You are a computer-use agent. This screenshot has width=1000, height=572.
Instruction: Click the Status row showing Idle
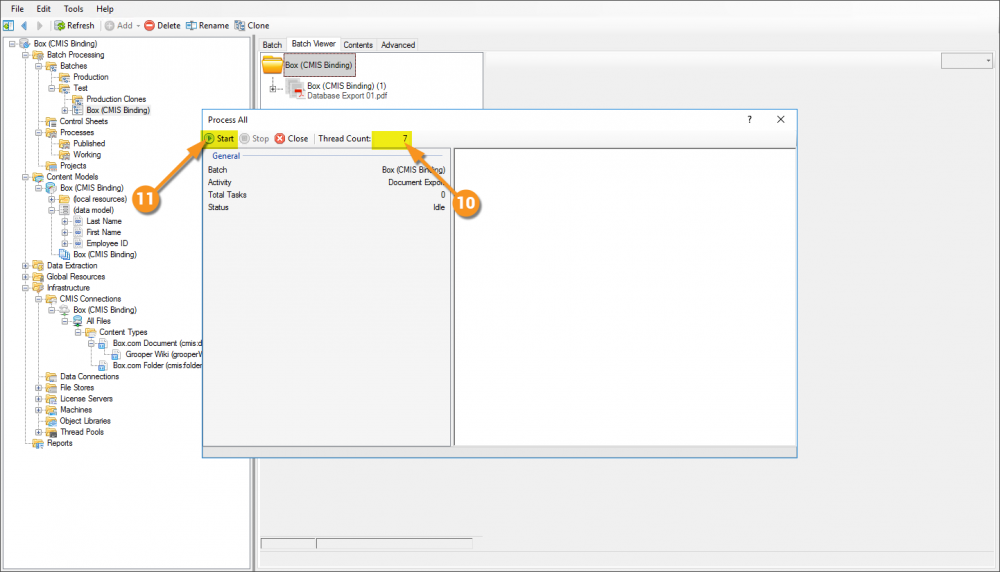[x=327, y=207]
